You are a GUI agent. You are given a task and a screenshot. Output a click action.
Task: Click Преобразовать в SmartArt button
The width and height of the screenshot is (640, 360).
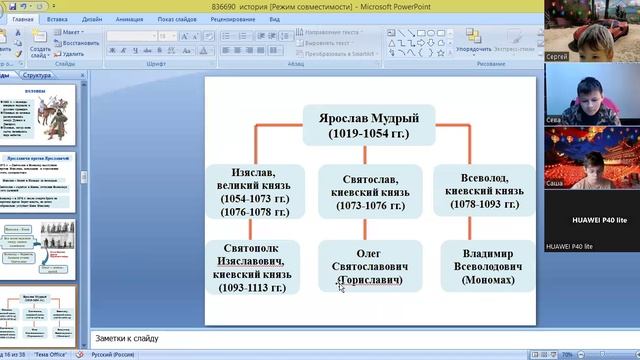pyautogui.click(x=337, y=53)
